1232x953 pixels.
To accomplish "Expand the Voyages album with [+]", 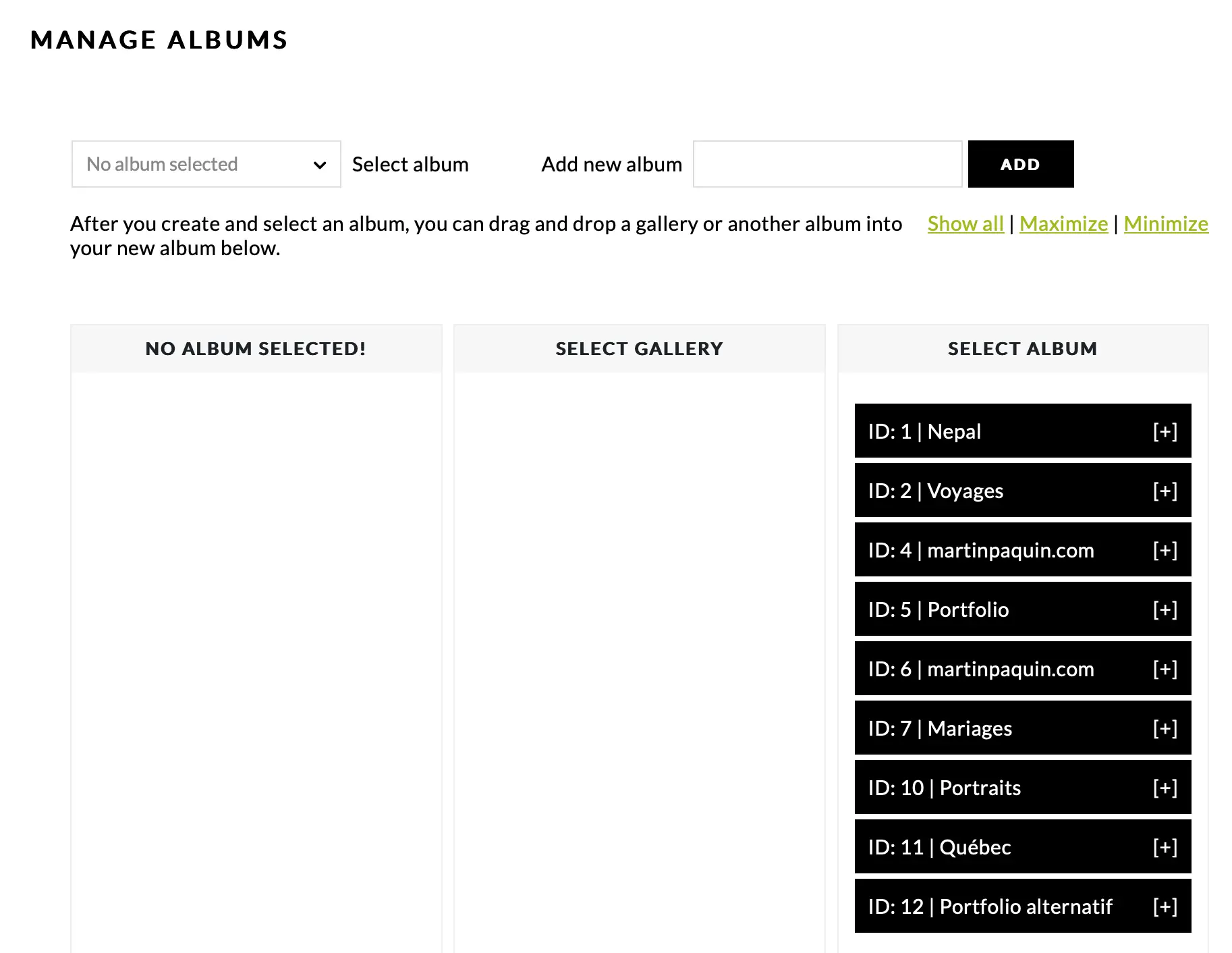I will (x=1165, y=491).
